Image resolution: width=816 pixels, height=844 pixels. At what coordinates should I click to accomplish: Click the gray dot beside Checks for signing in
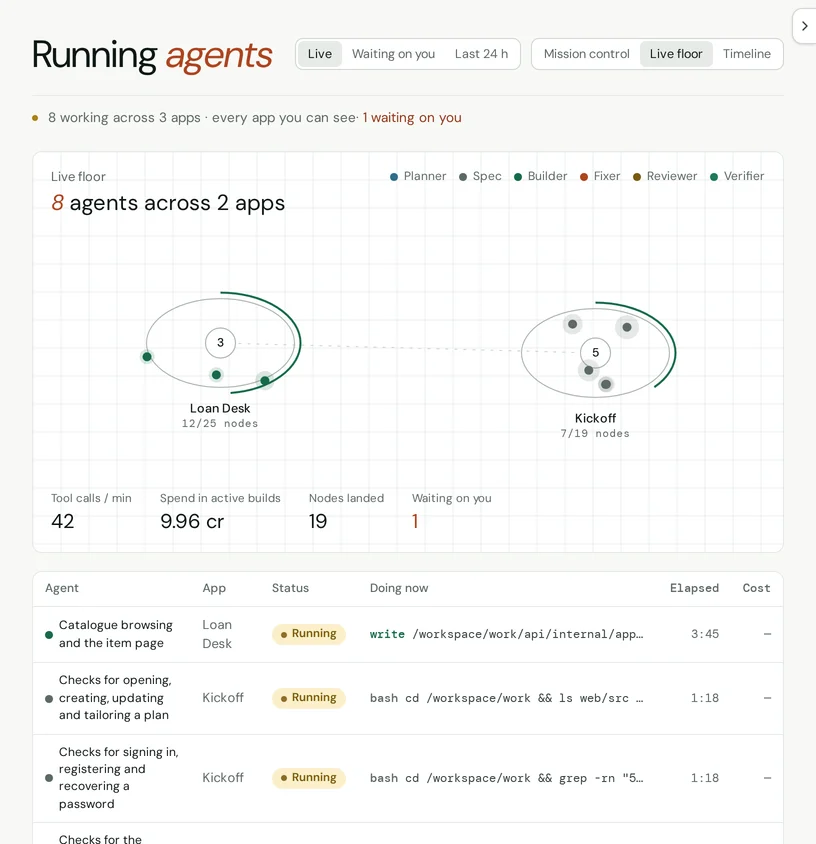pyautogui.click(x=49, y=778)
